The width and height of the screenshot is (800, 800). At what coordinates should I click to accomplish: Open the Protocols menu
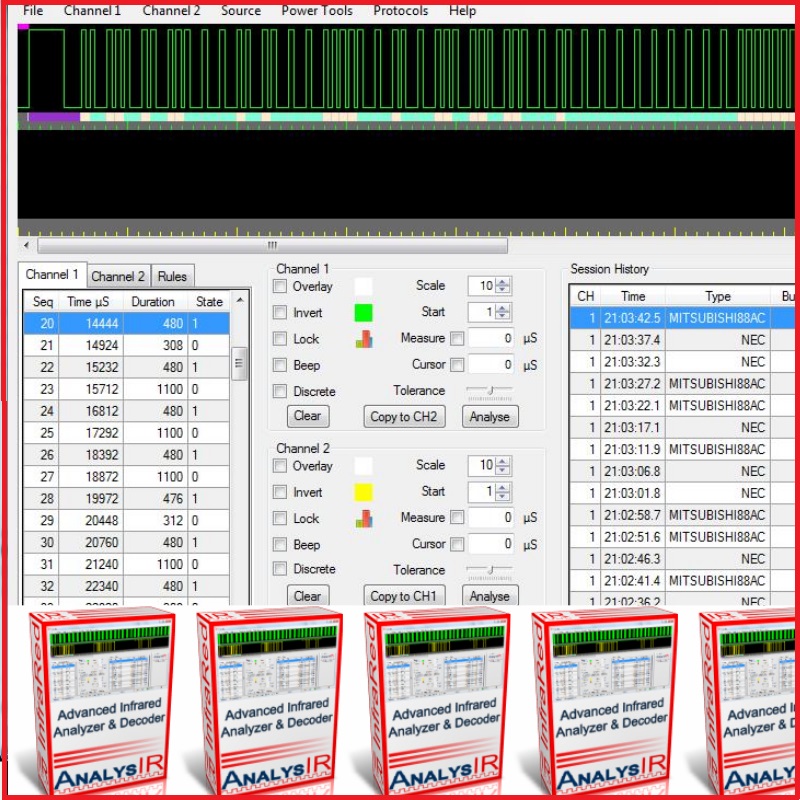coord(401,11)
